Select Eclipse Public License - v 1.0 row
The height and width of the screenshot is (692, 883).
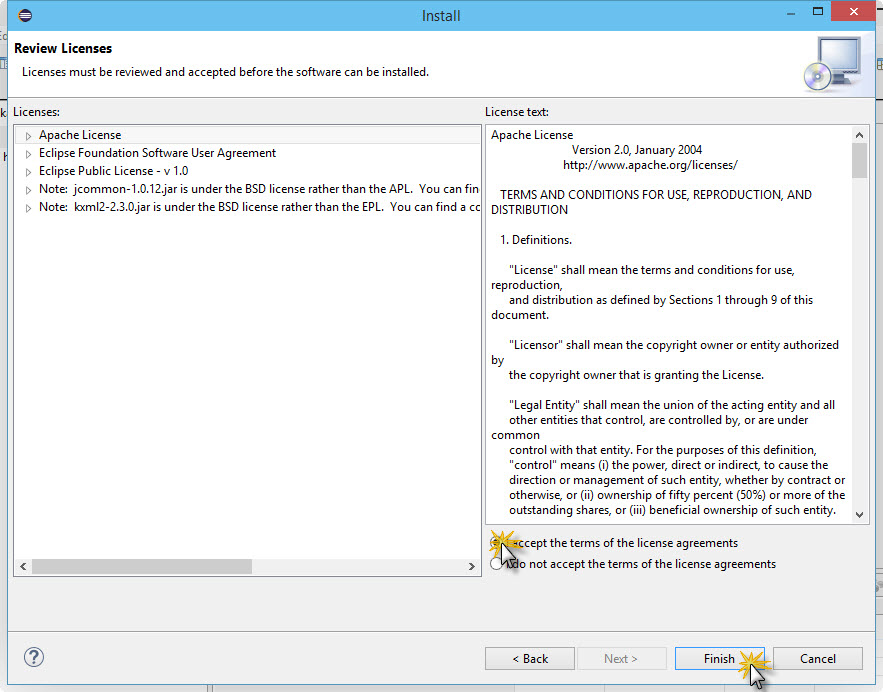coord(113,171)
